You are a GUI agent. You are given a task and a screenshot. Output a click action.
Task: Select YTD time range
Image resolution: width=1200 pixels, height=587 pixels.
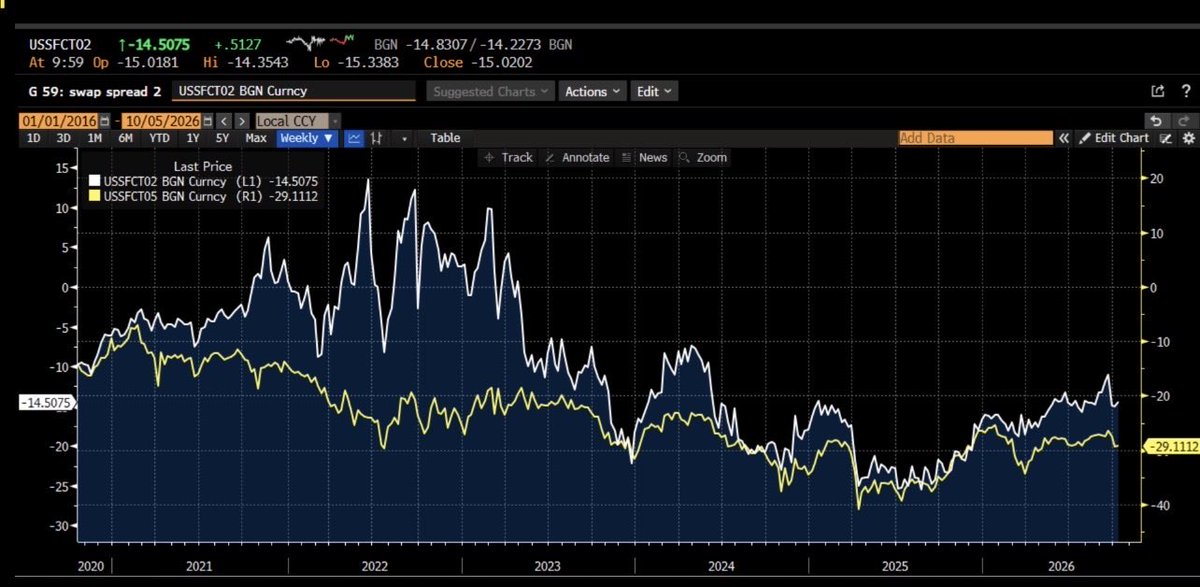159,138
